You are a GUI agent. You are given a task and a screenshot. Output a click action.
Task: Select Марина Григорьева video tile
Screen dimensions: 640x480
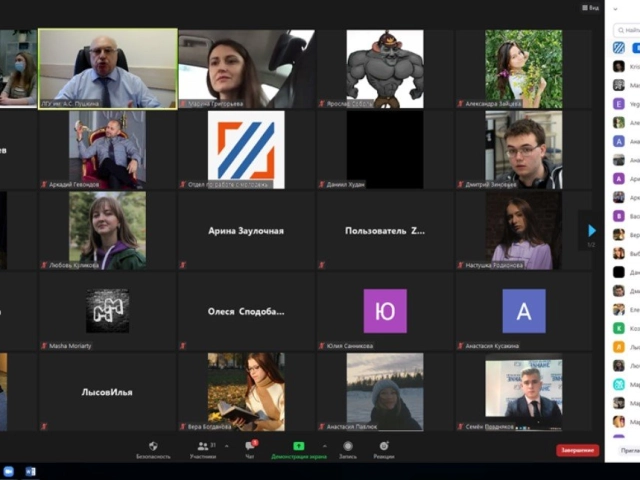[247, 69]
